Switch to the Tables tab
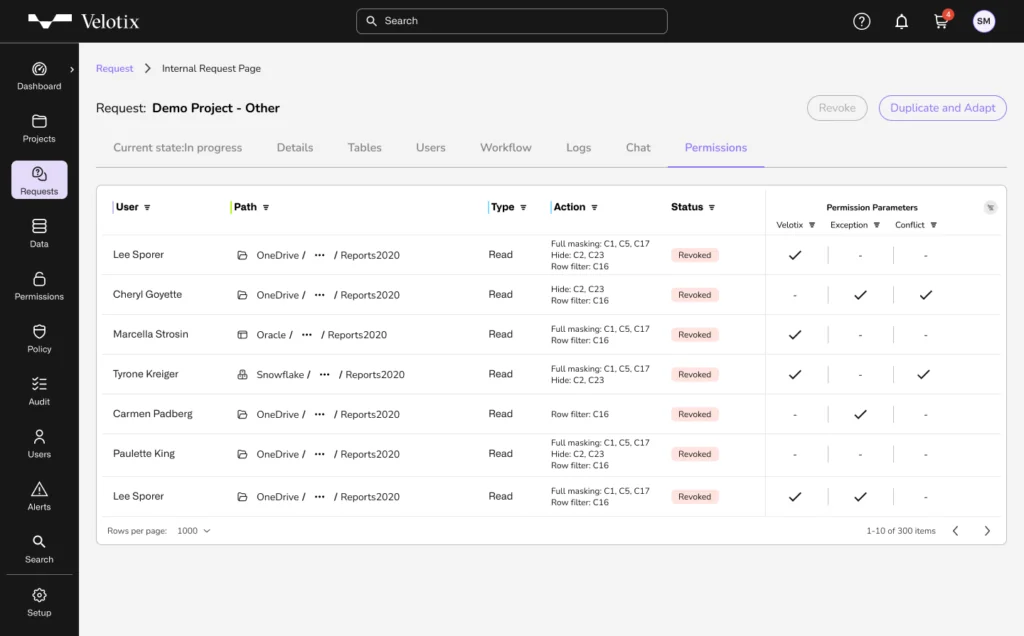 click(364, 148)
